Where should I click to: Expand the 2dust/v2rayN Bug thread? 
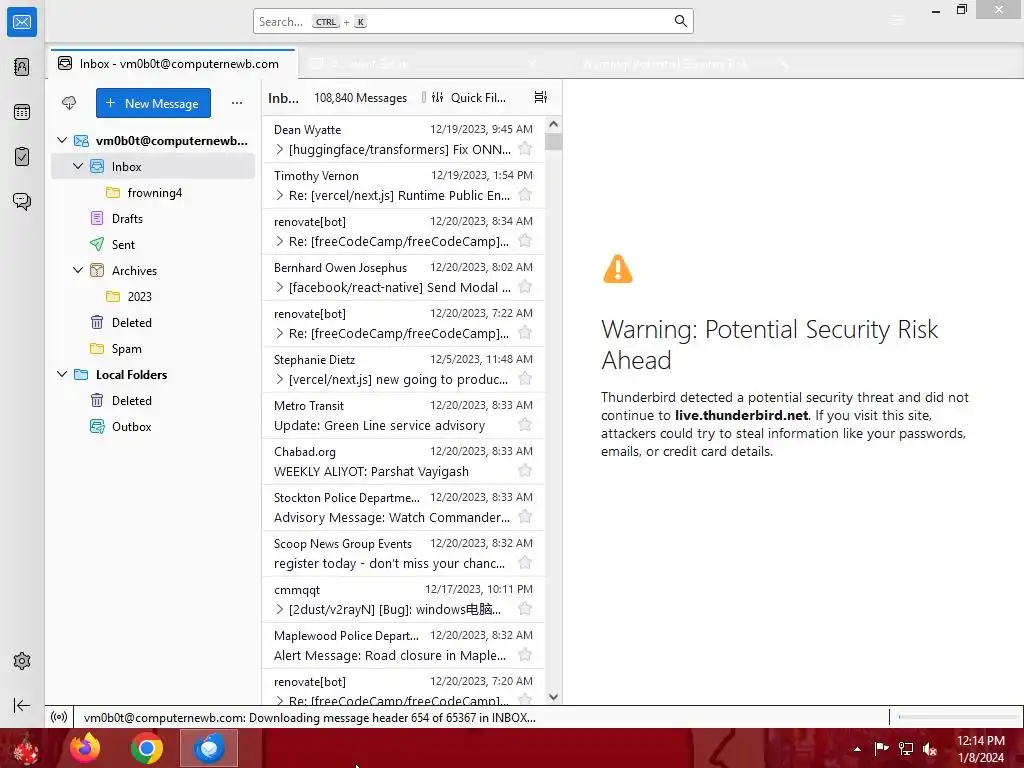pos(280,609)
